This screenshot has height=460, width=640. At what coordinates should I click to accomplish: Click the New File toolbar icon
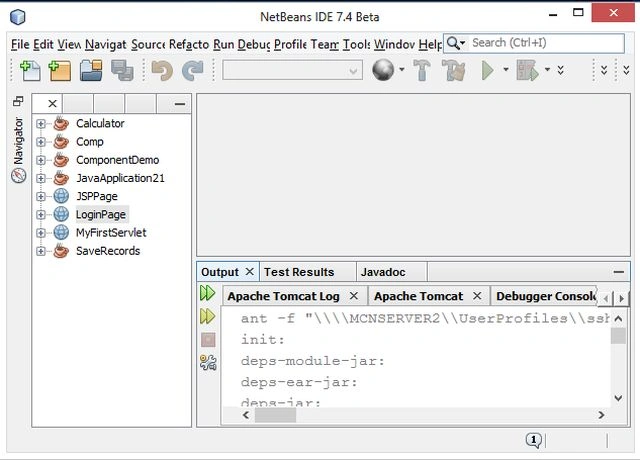[x=31, y=71]
